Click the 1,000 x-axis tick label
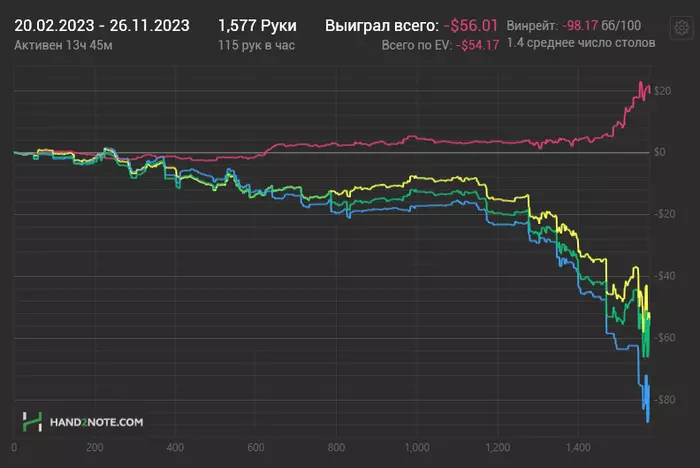700x468 pixels. point(417,447)
